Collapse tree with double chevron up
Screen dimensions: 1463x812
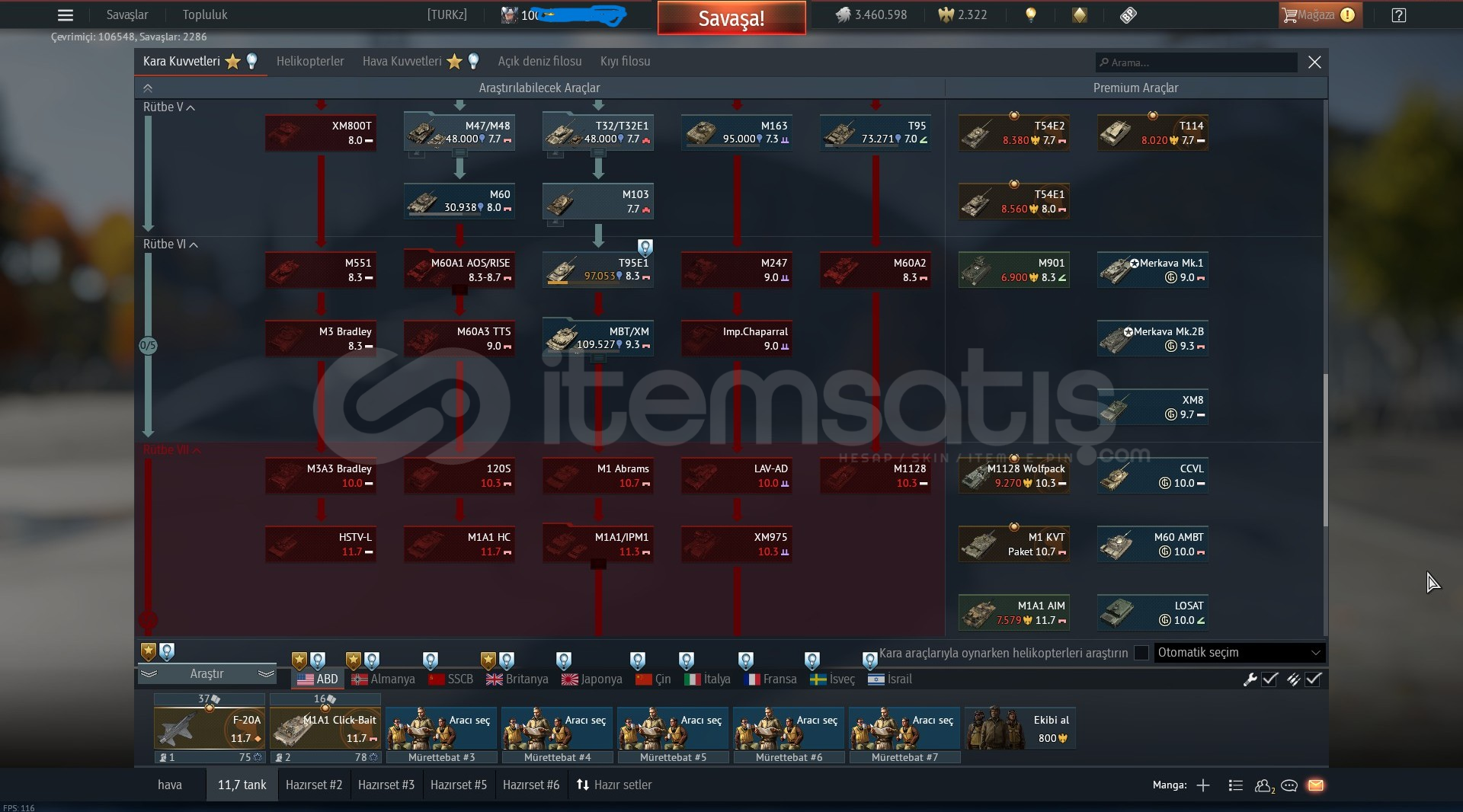click(148, 88)
